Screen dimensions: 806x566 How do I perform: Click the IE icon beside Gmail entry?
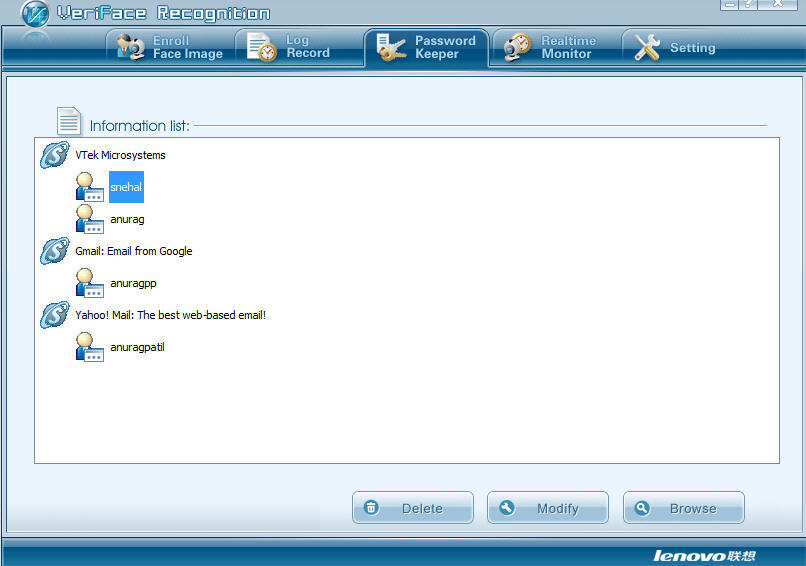click(54, 252)
